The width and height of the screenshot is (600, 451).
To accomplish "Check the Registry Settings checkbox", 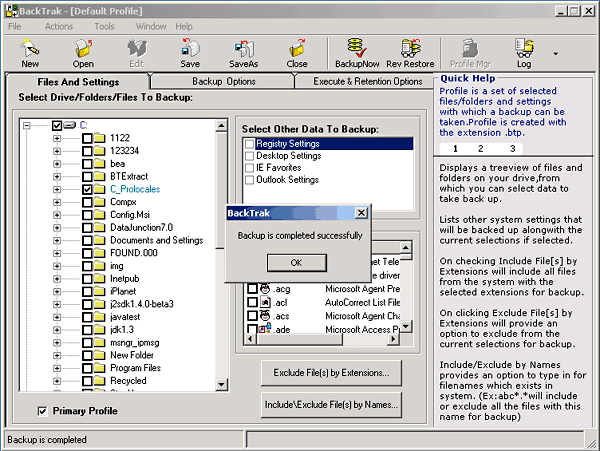I will (x=249, y=144).
